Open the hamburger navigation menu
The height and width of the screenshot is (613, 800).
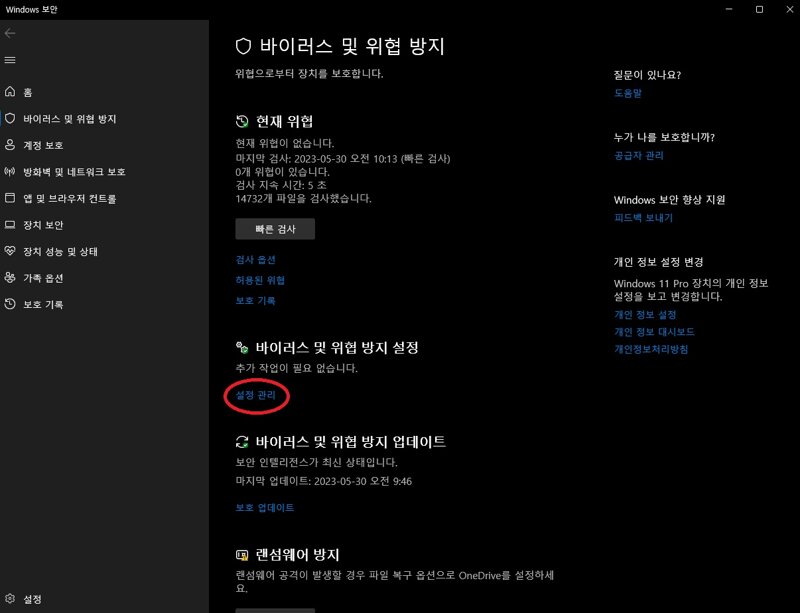(x=10, y=60)
